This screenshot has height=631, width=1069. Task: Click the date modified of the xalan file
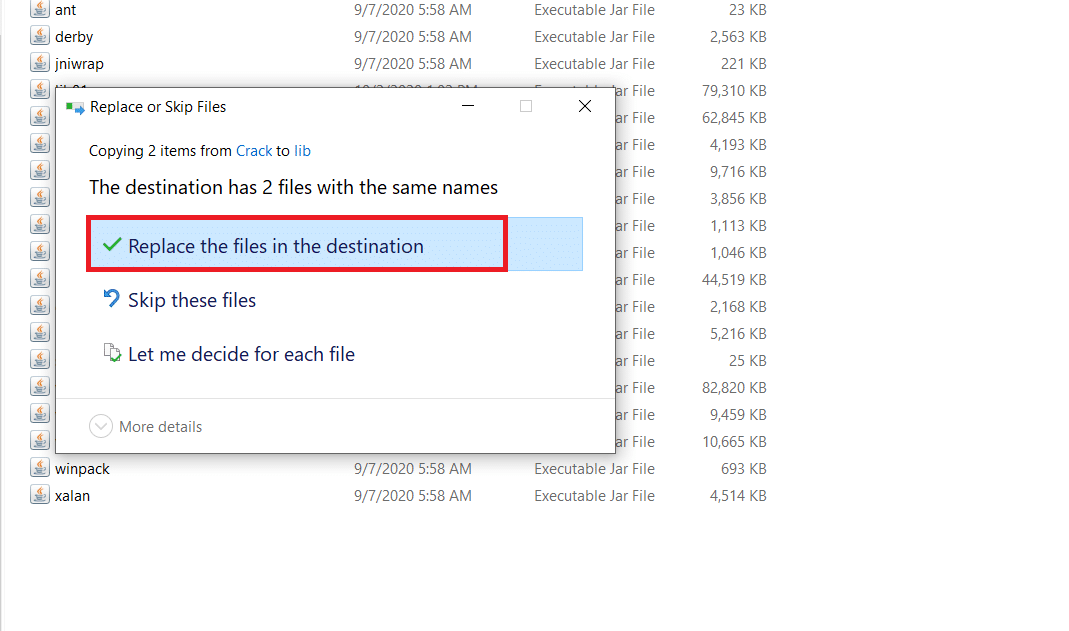click(x=412, y=496)
